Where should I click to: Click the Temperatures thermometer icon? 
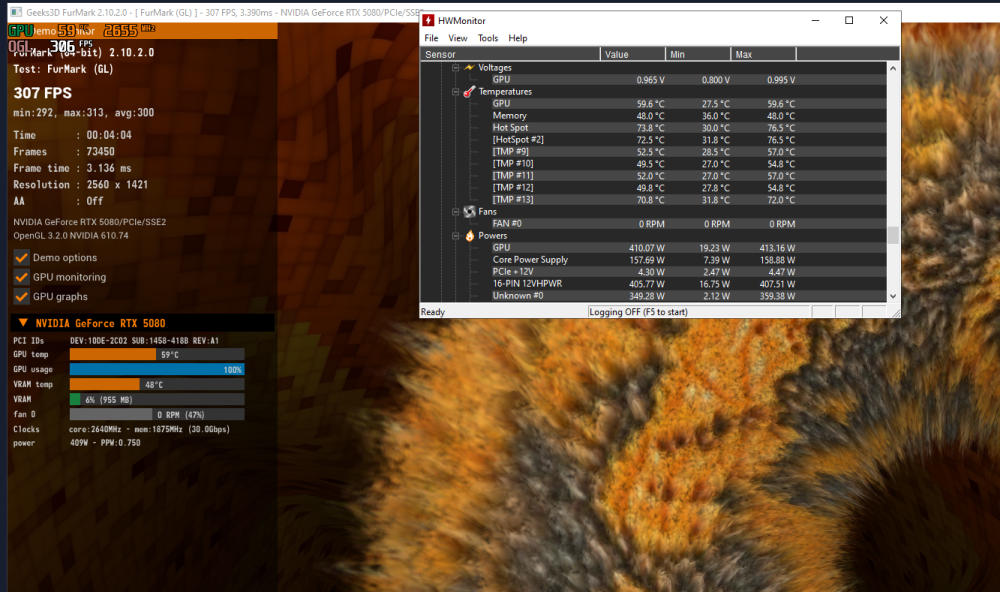click(x=469, y=91)
